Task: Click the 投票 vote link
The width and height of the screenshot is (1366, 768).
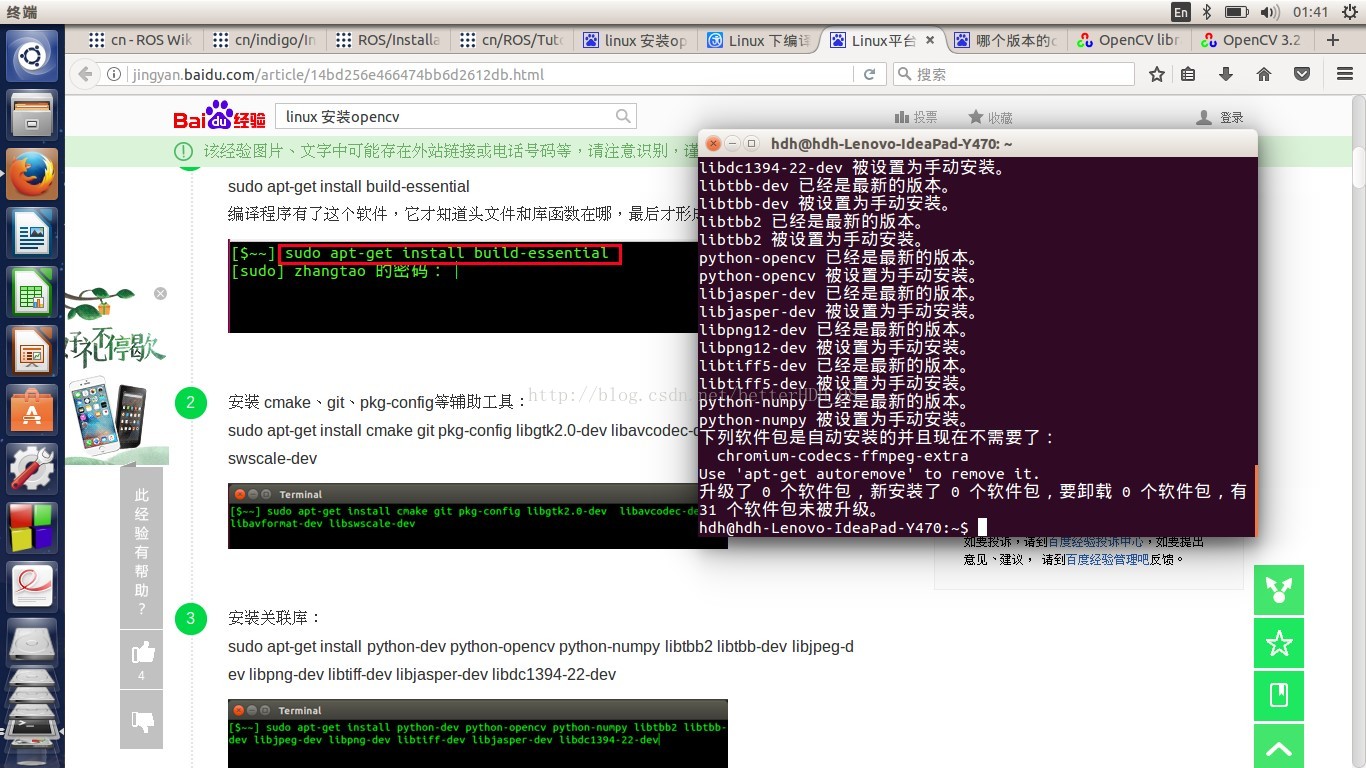Action: [916, 117]
